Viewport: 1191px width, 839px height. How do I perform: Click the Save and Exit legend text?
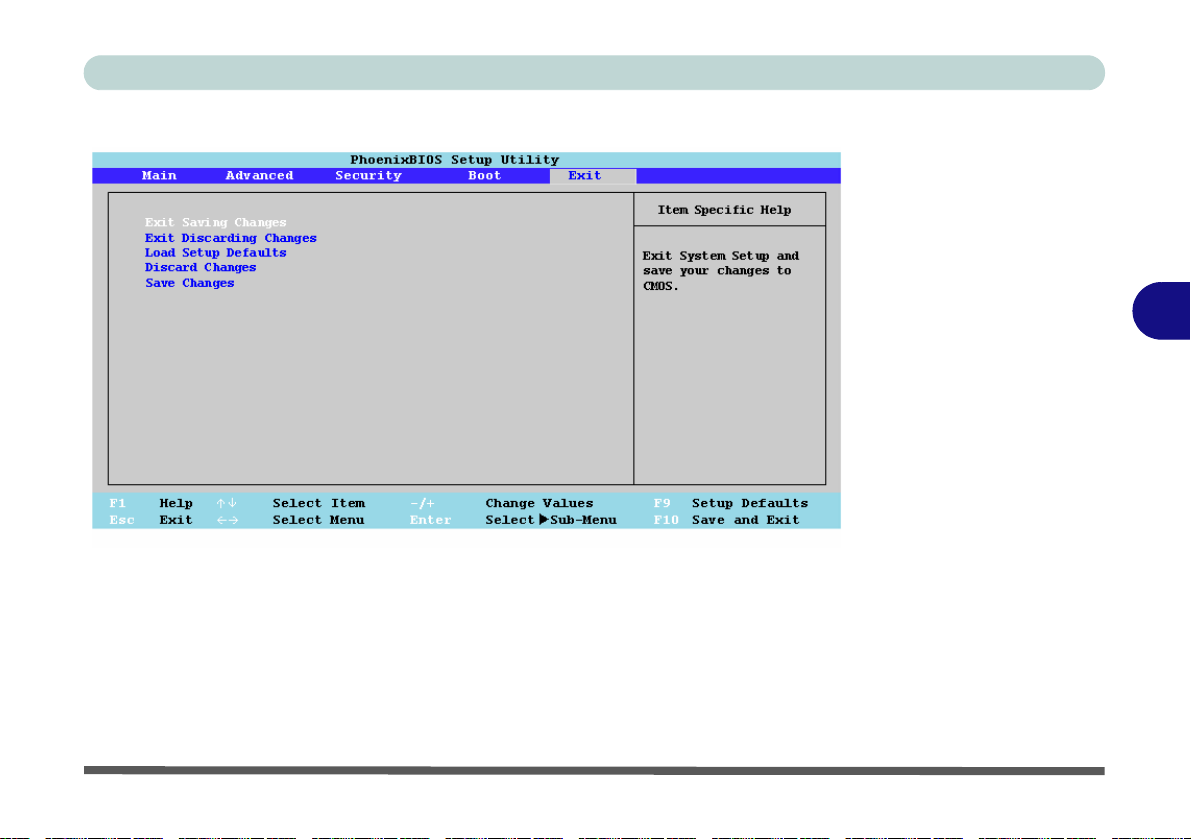tap(745, 520)
